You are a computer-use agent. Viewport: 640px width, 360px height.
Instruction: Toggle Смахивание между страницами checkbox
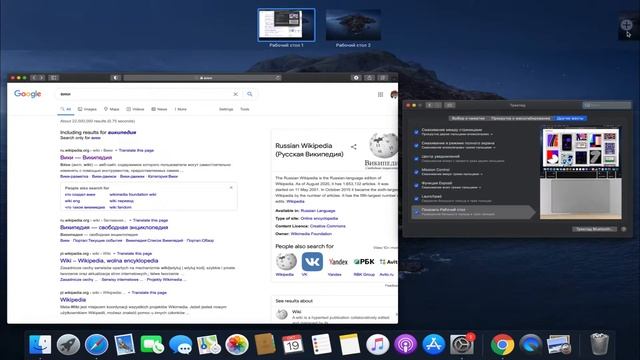[416, 132]
